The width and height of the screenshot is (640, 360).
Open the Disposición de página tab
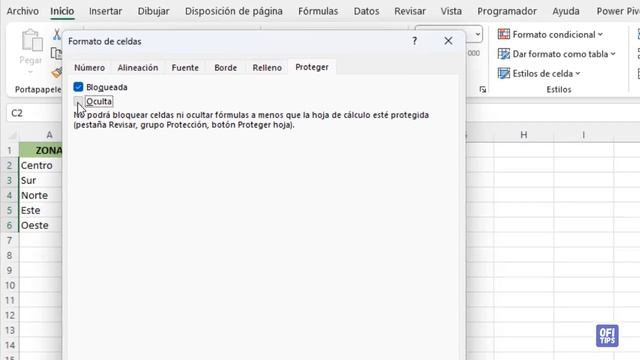233,11
